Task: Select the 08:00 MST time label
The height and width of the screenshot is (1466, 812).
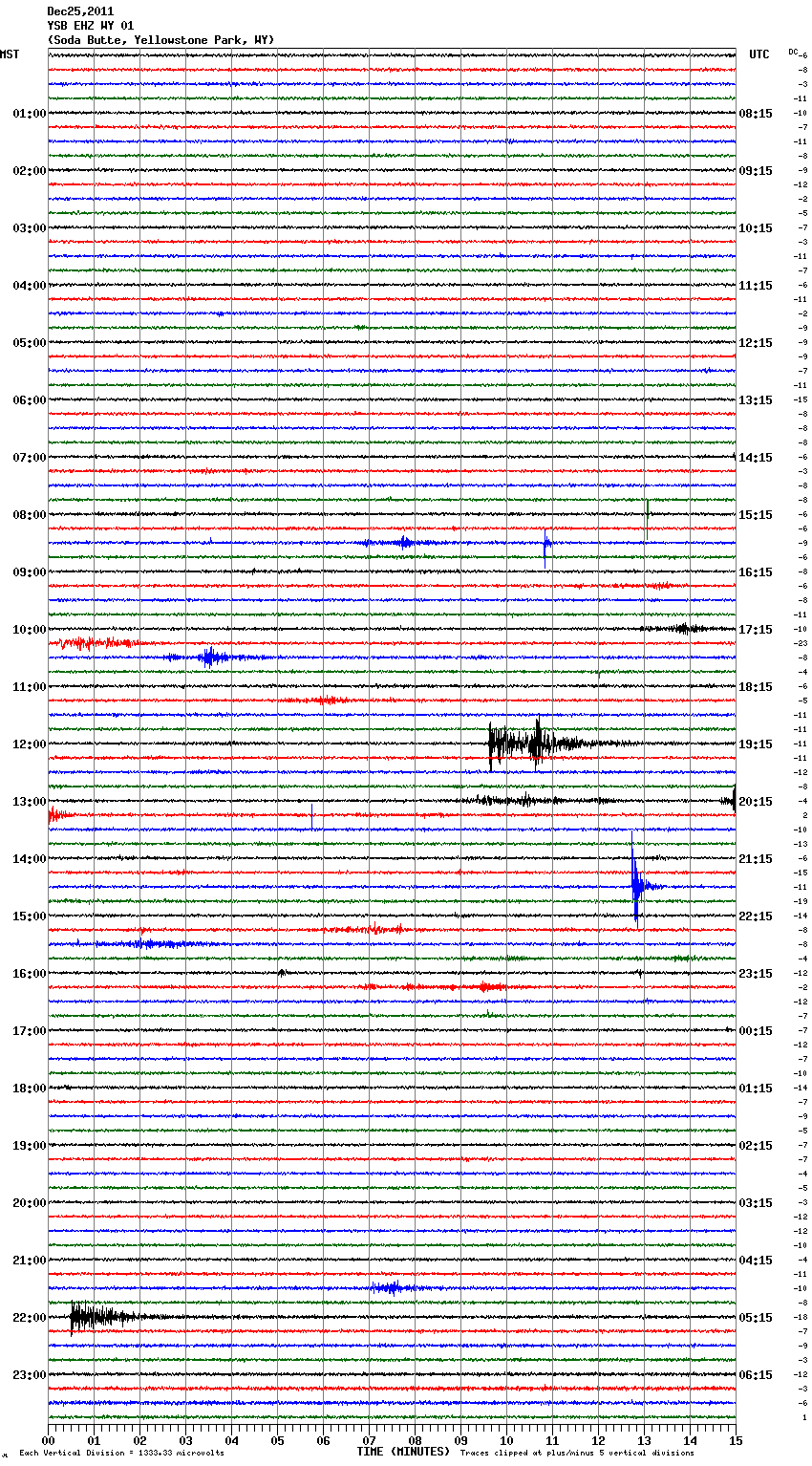Action: pyautogui.click(x=30, y=515)
